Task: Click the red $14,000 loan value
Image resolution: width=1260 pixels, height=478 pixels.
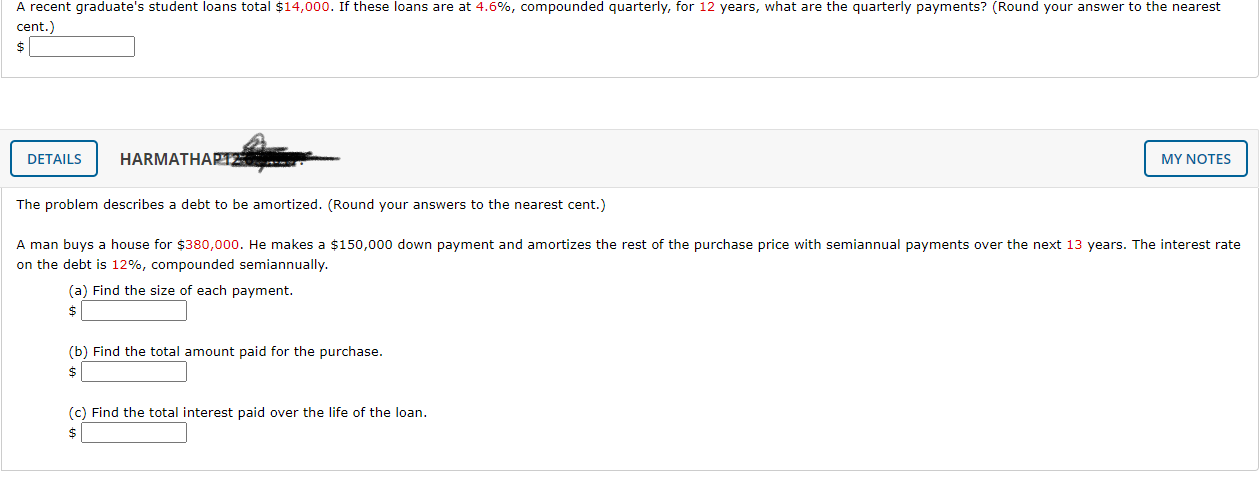Action: click(302, 7)
